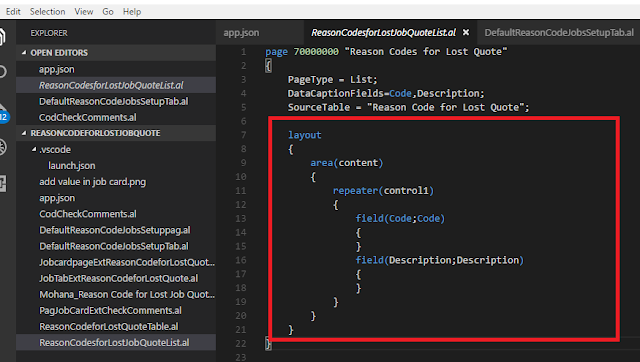
Task: Open the Source Control activity bar icon
Action: tap(3, 112)
